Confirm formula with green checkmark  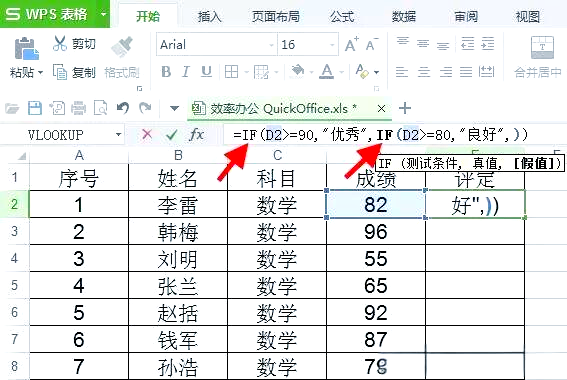pos(171,135)
